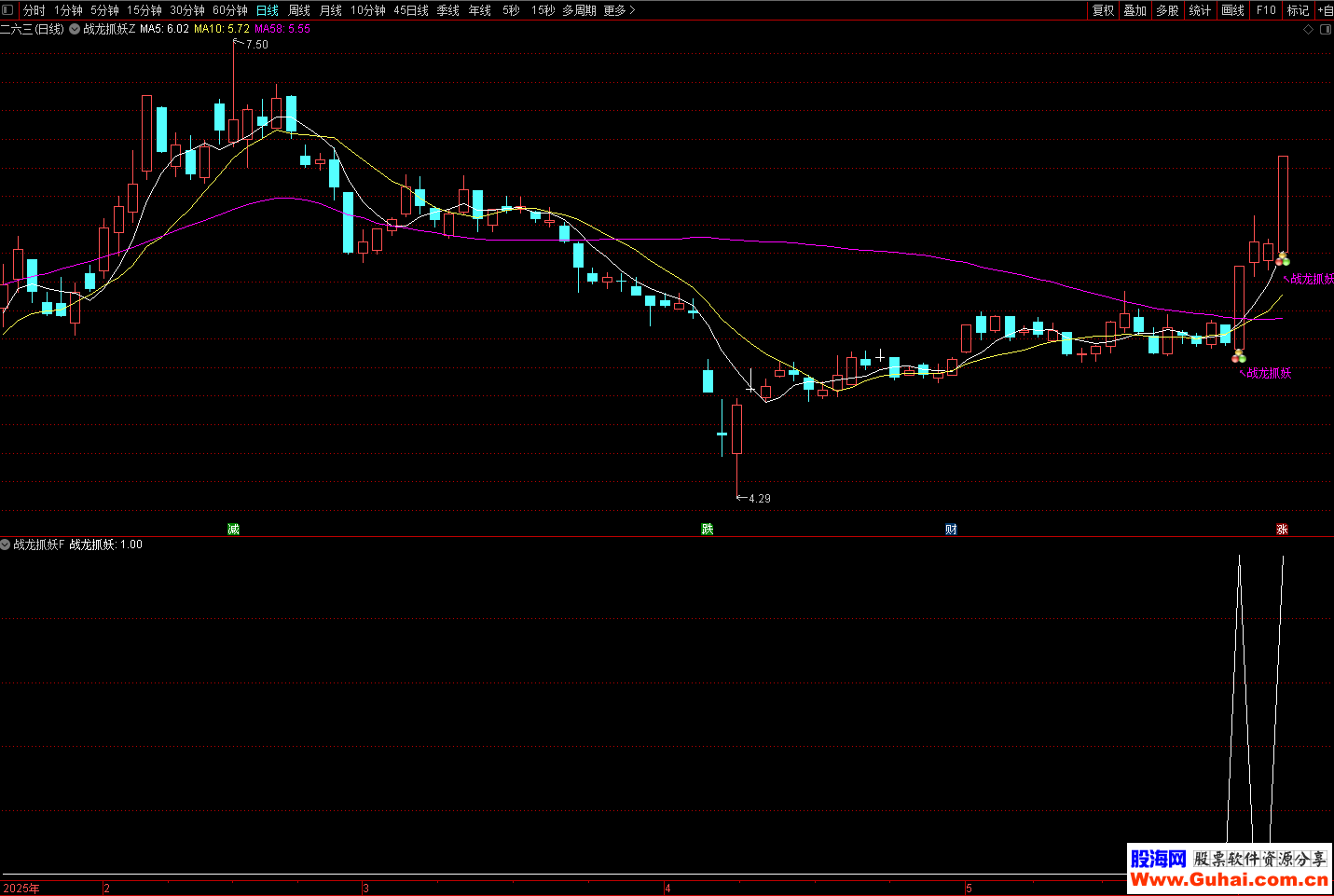Click the 7.50 high price label
The height and width of the screenshot is (896, 1334).
pyautogui.click(x=257, y=45)
